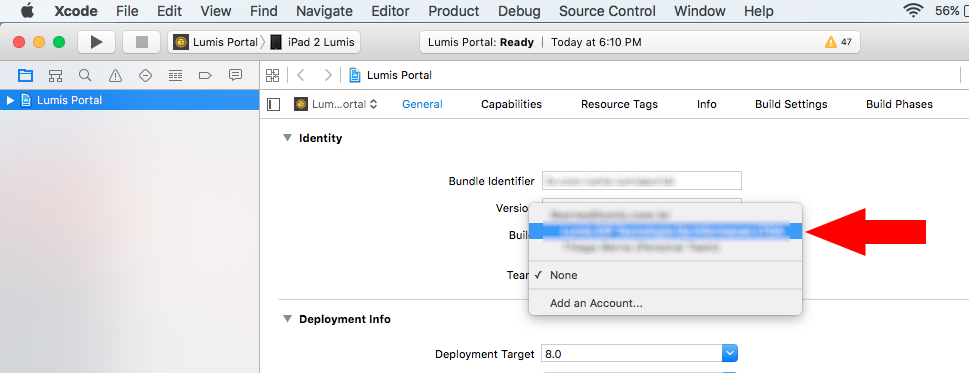This screenshot has width=969, height=373.
Task: Show the Project navigator folder icon
Action: point(25,75)
